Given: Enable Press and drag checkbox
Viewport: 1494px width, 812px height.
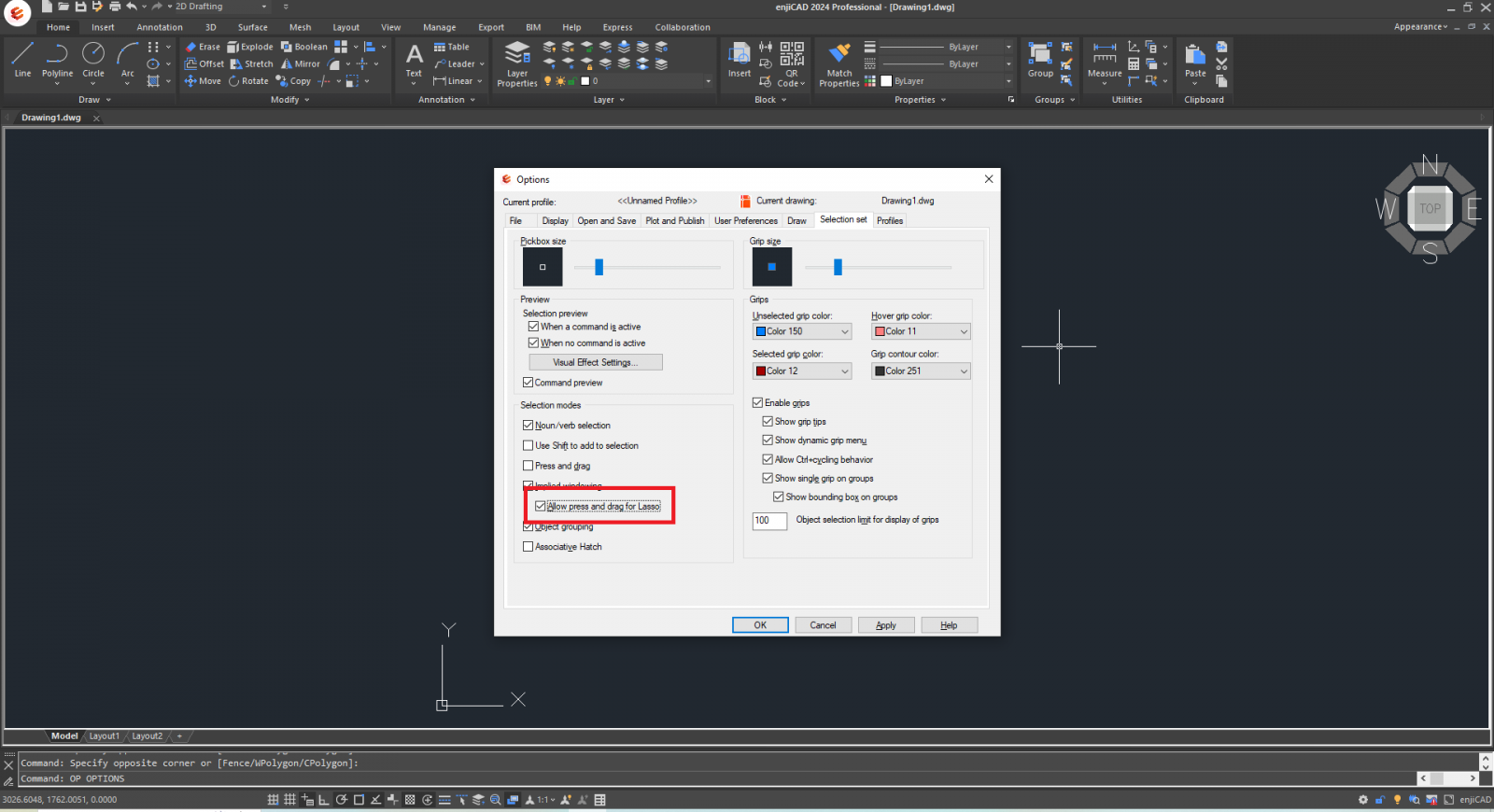Looking at the screenshot, I should pos(529,466).
